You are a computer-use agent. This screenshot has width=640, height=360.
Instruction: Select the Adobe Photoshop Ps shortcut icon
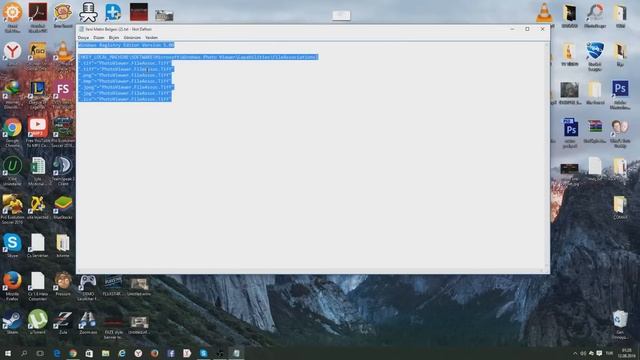pyautogui.click(x=620, y=94)
